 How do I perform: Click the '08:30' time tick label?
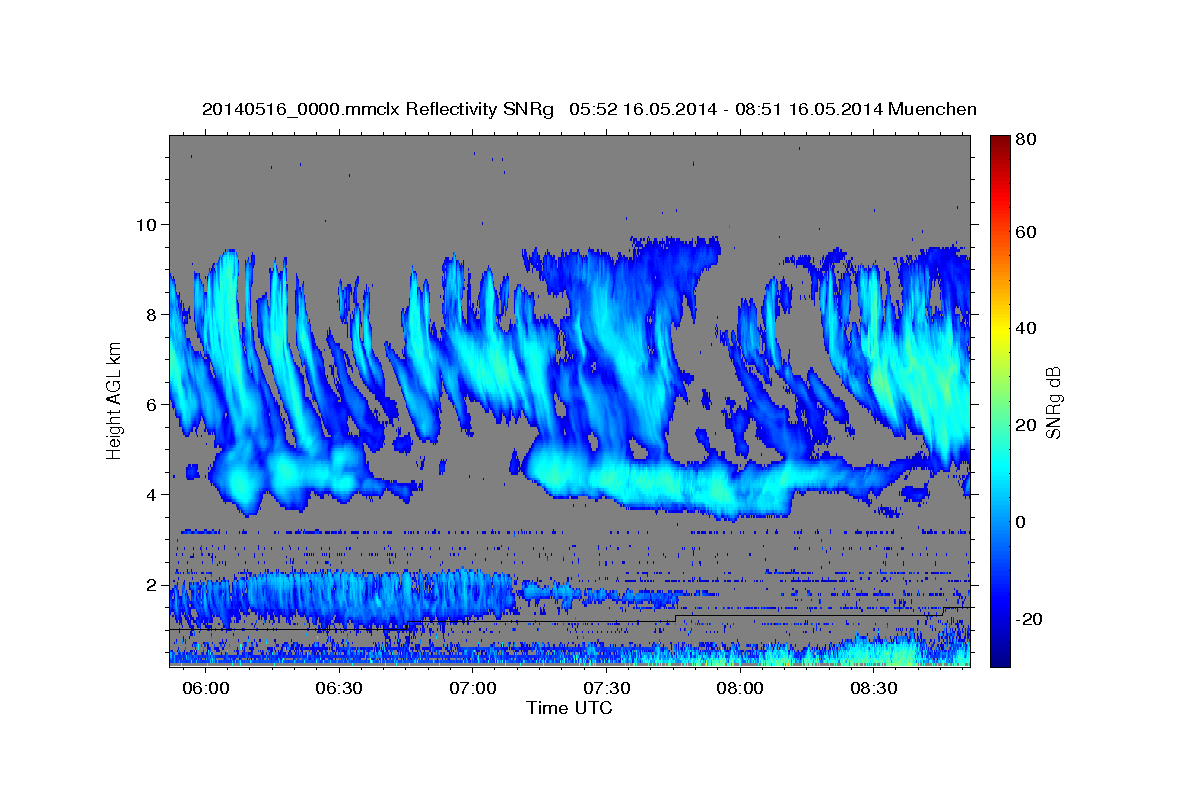[x=873, y=688]
